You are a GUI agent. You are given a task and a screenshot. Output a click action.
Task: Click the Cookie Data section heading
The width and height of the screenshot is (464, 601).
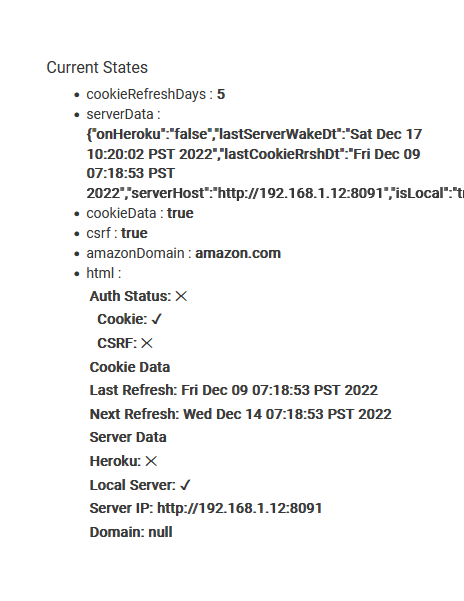pyautogui.click(x=130, y=367)
